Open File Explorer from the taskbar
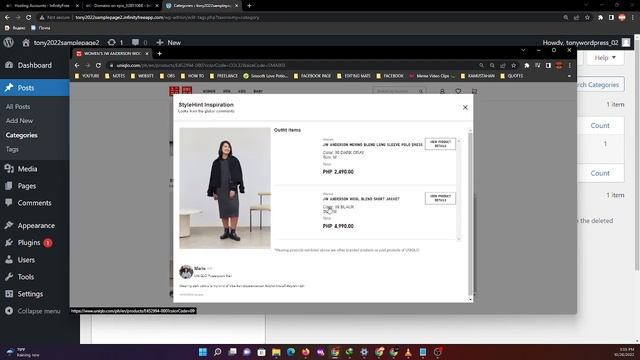The image size is (640, 360). 276,352
